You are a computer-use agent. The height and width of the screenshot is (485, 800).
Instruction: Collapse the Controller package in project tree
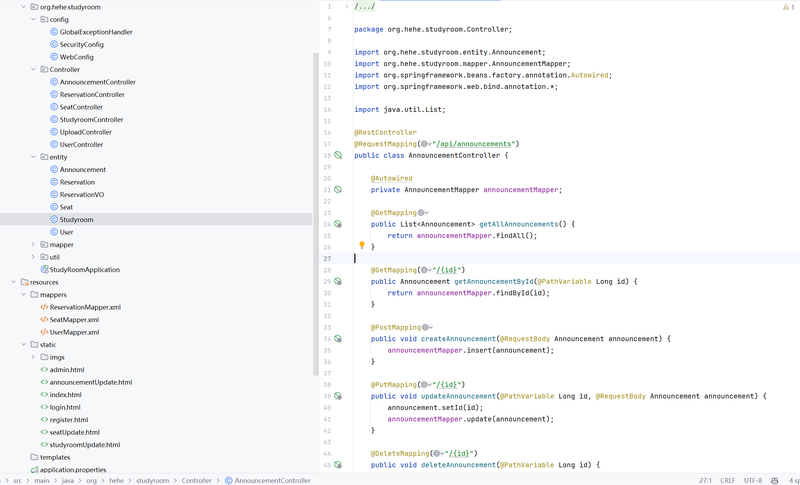pyautogui.click(x=33, y=70)
